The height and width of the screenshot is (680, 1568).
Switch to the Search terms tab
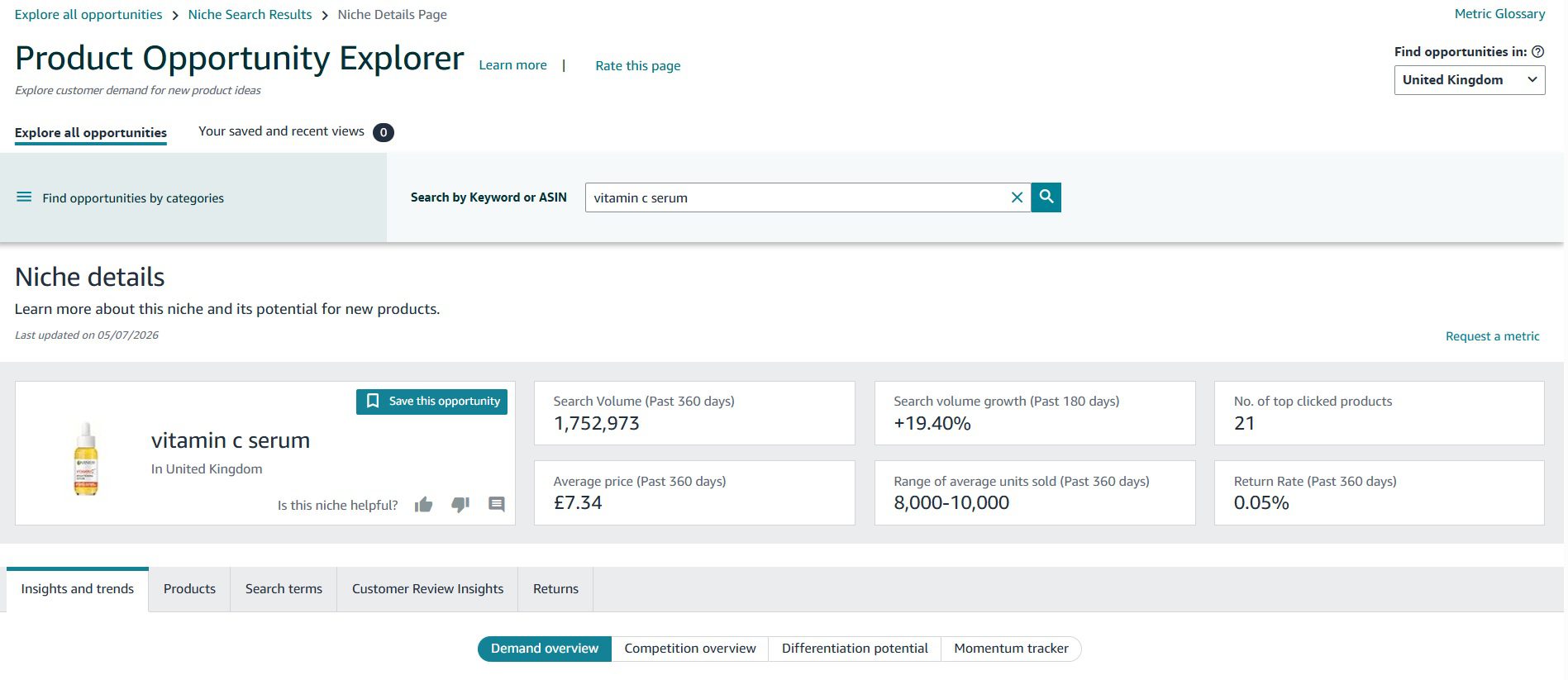(x=284, y=589)
